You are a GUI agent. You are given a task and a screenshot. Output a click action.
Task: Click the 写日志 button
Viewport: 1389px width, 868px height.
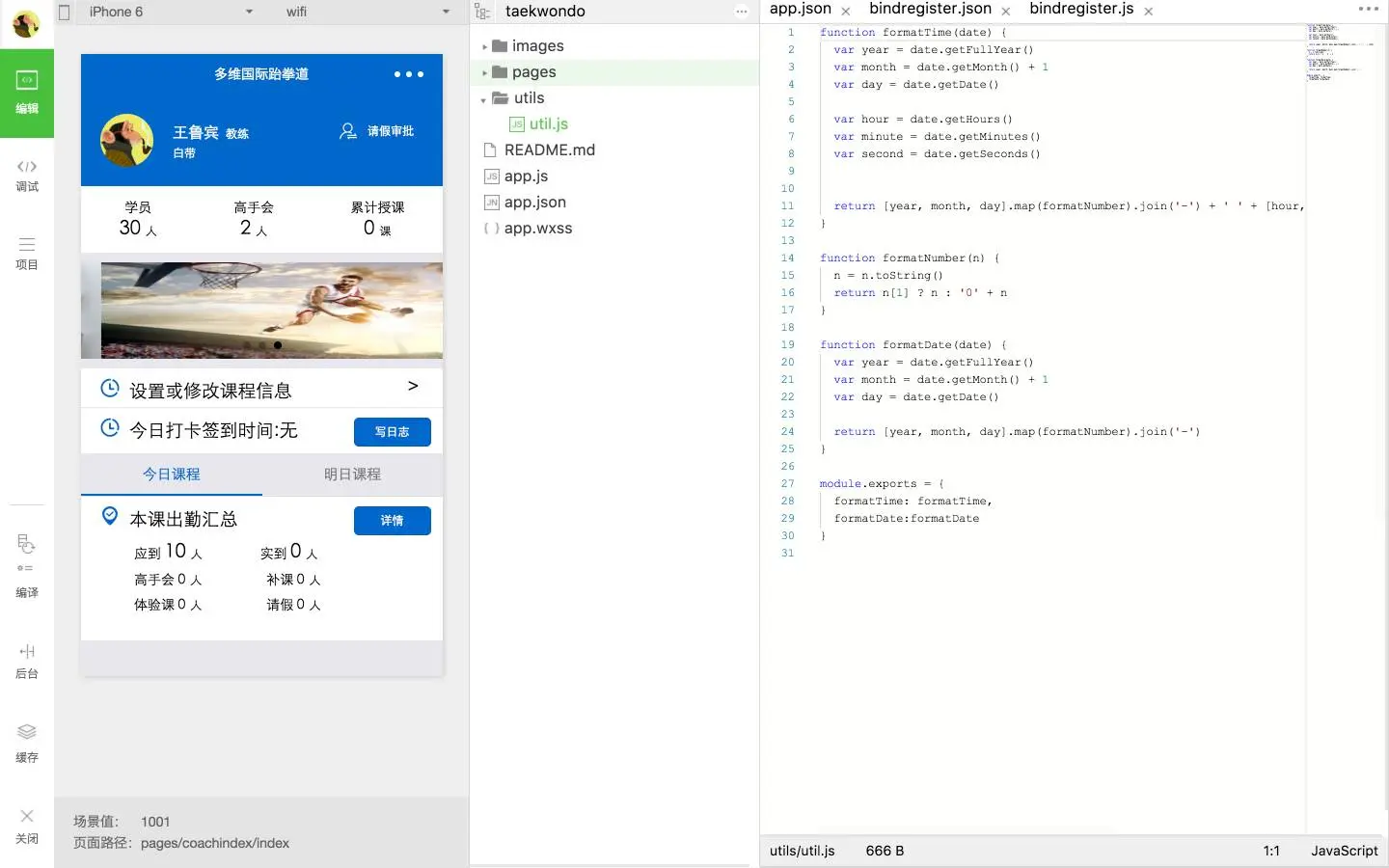click(x=393, y=432)
